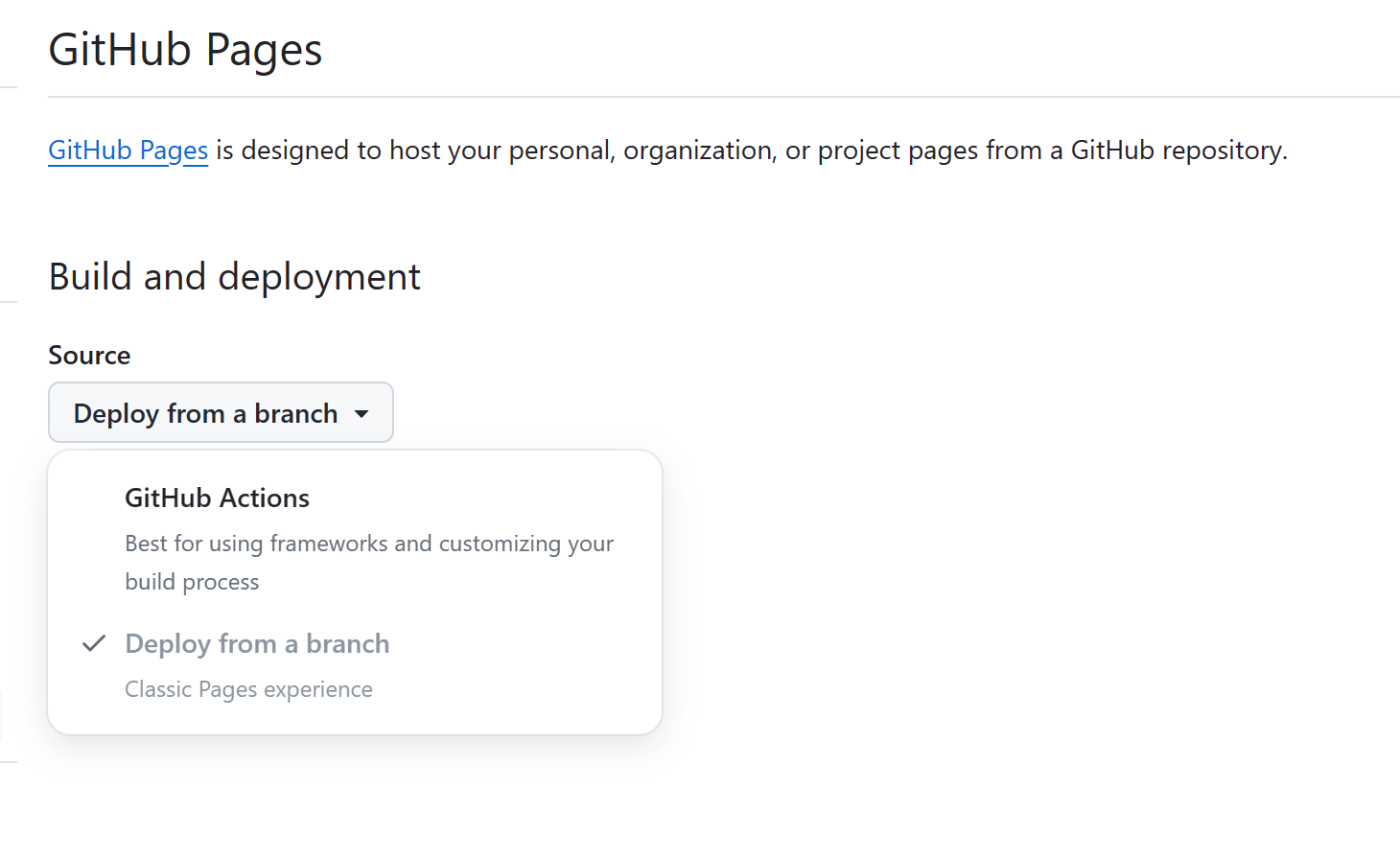This screenshot has width=1400, height=857.
Task: Click blank left margin beside GitHub Actions option
Action: coord(86,498)
